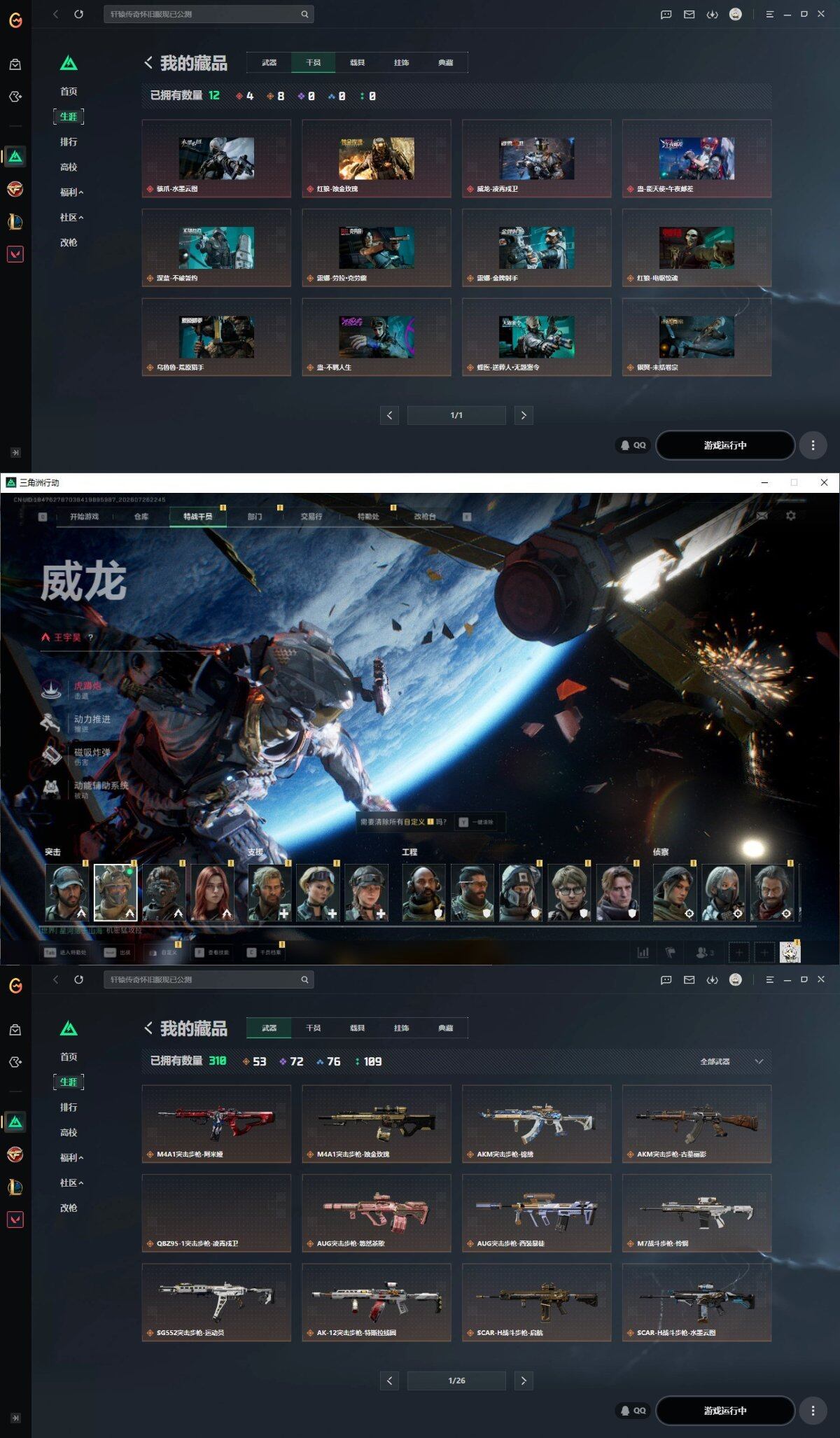The width and height of the screenshot is (840, 1438).
Task: Switch to the 典藏 tab in the weapons collection window
Action: point(446,1028)
